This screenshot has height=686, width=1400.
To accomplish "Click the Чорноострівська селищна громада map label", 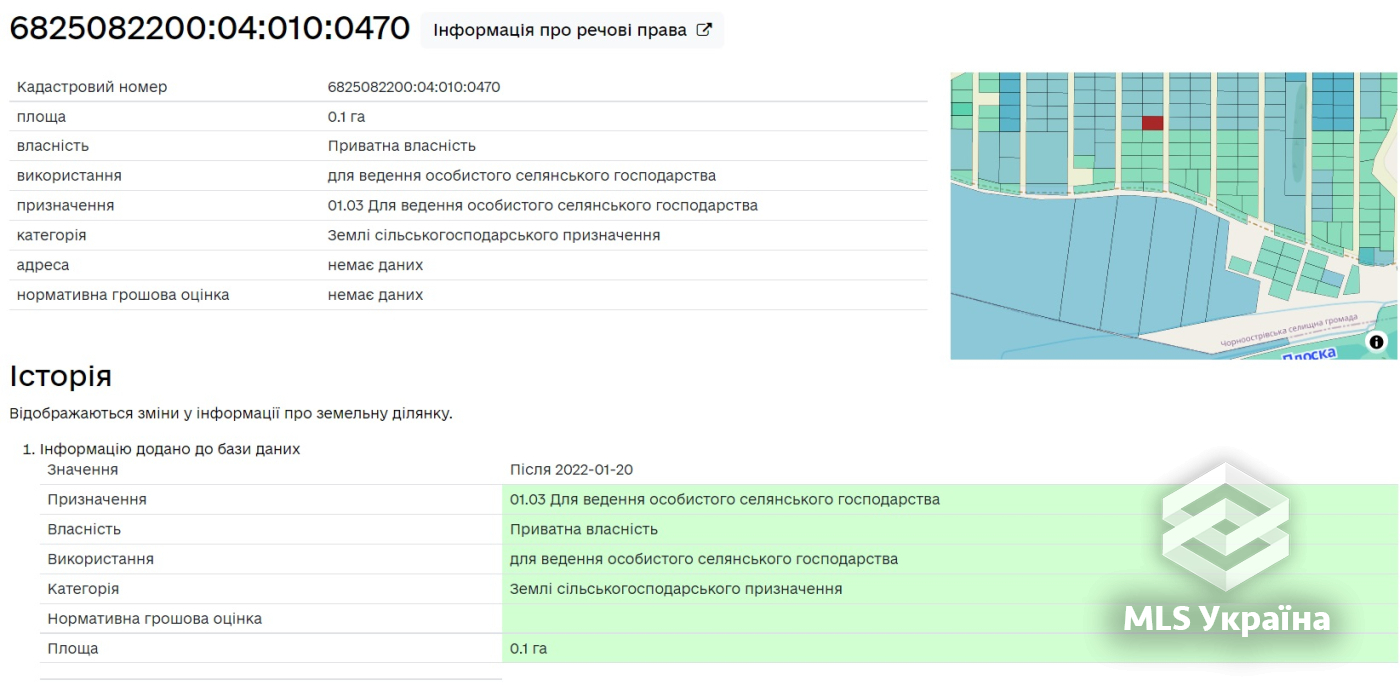I will click(1290, 331).
